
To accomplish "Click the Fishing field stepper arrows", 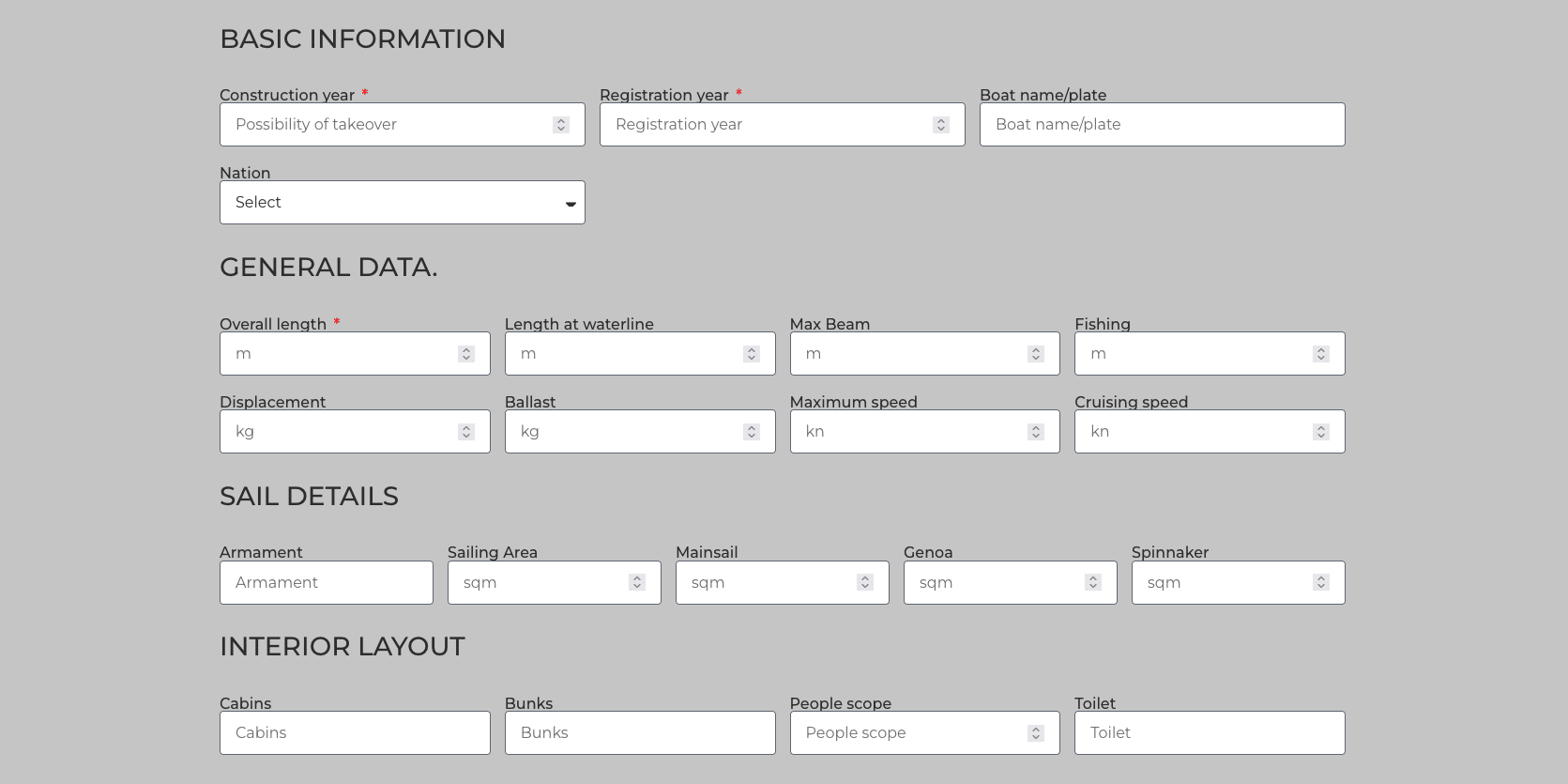I will click(x=1321, y=354).
